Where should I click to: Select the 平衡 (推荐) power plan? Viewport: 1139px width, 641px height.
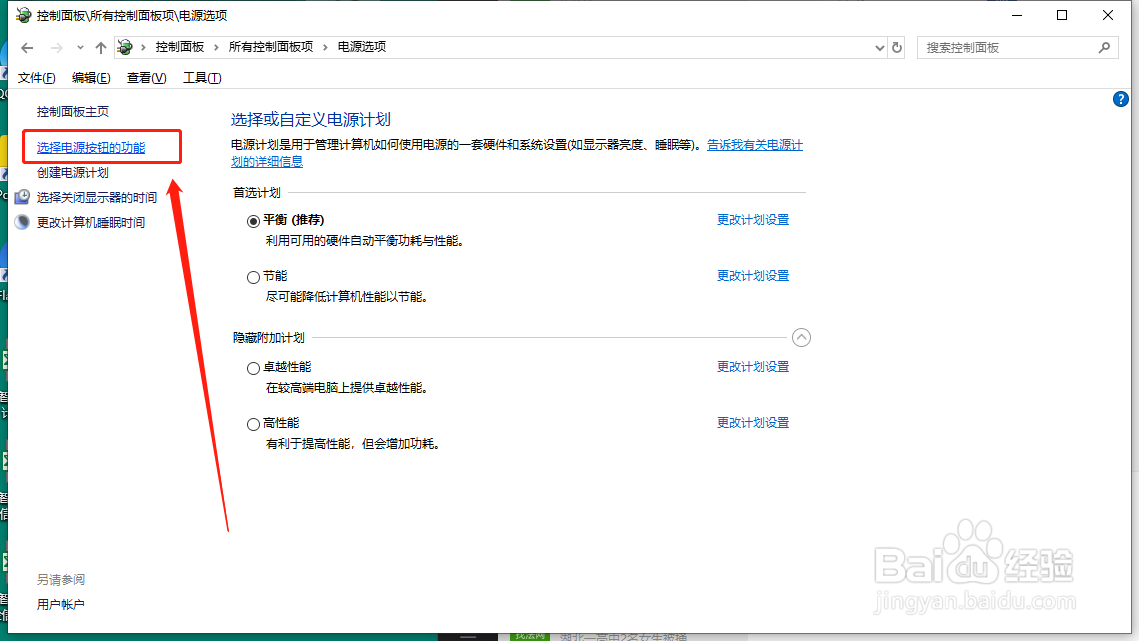(253, 220)
